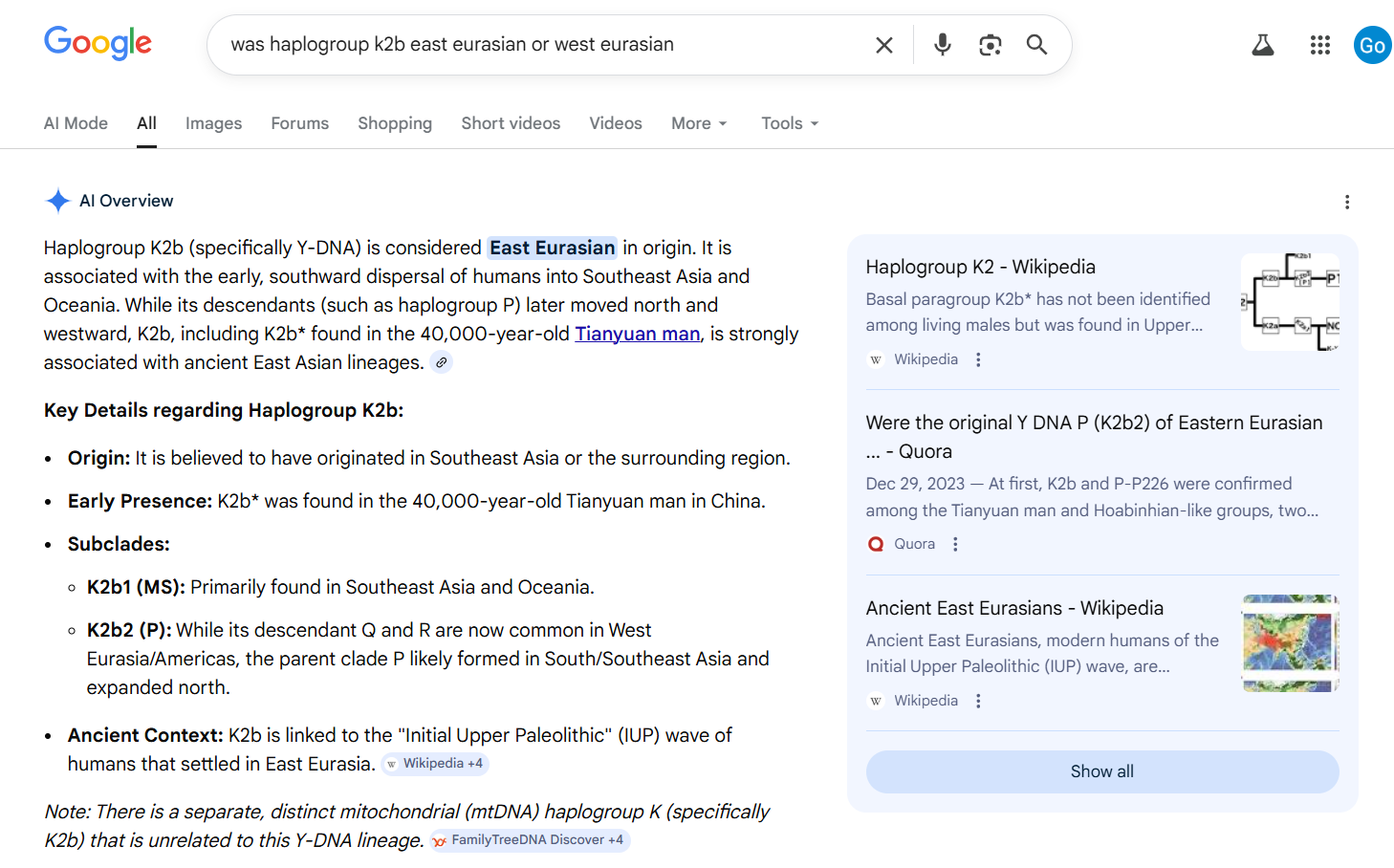This screenshot has height=868, width=1394.
Task: Click the Ancient East Eurasians map thumbnail
Action: point(1289,642)
